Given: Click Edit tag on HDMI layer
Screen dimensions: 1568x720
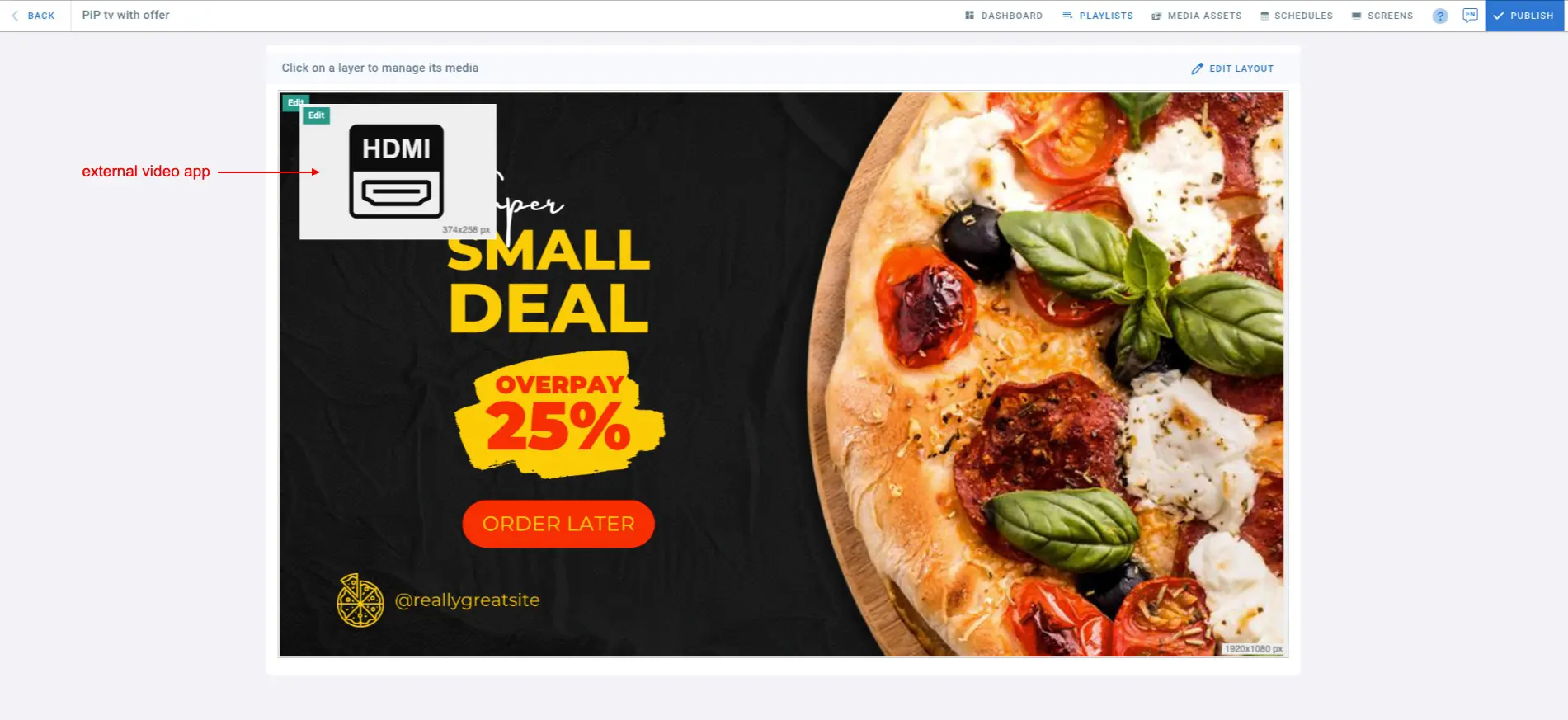Looking at the screenshot, I should (x=317, y=115).
